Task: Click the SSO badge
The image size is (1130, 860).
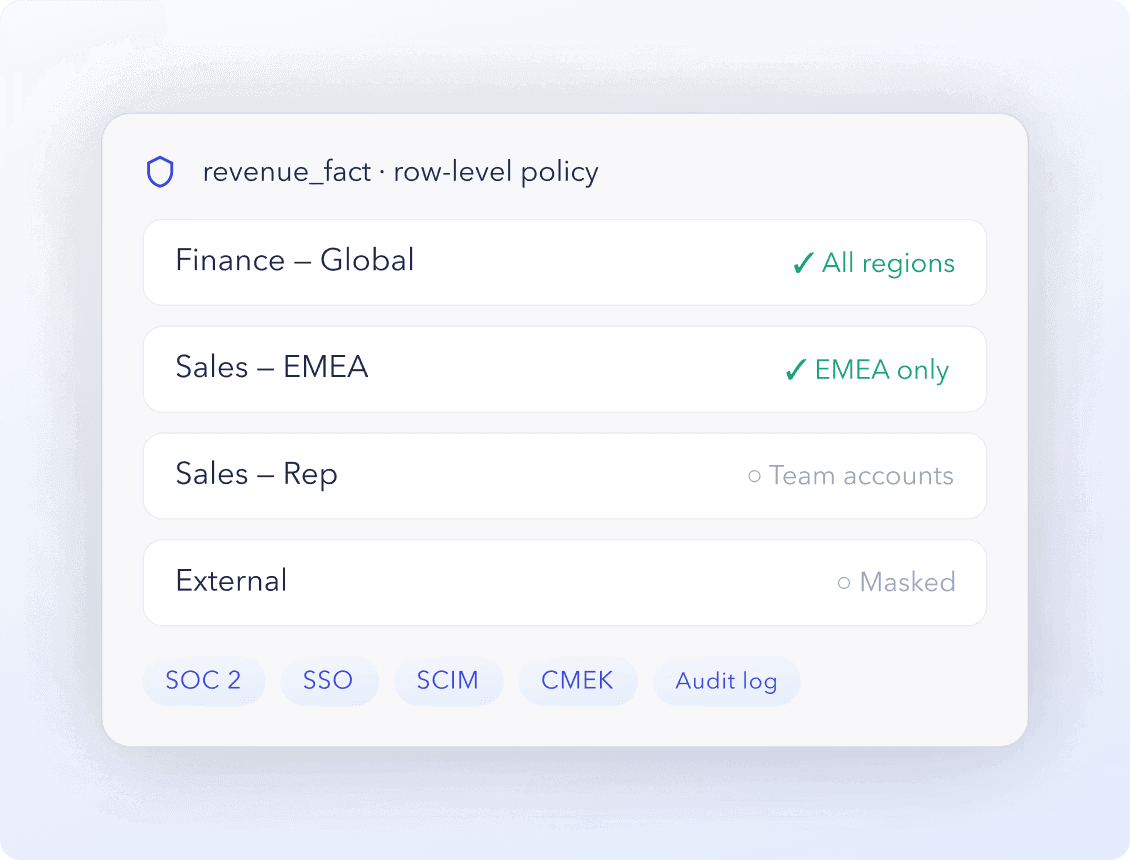Action: pos(329,681)
